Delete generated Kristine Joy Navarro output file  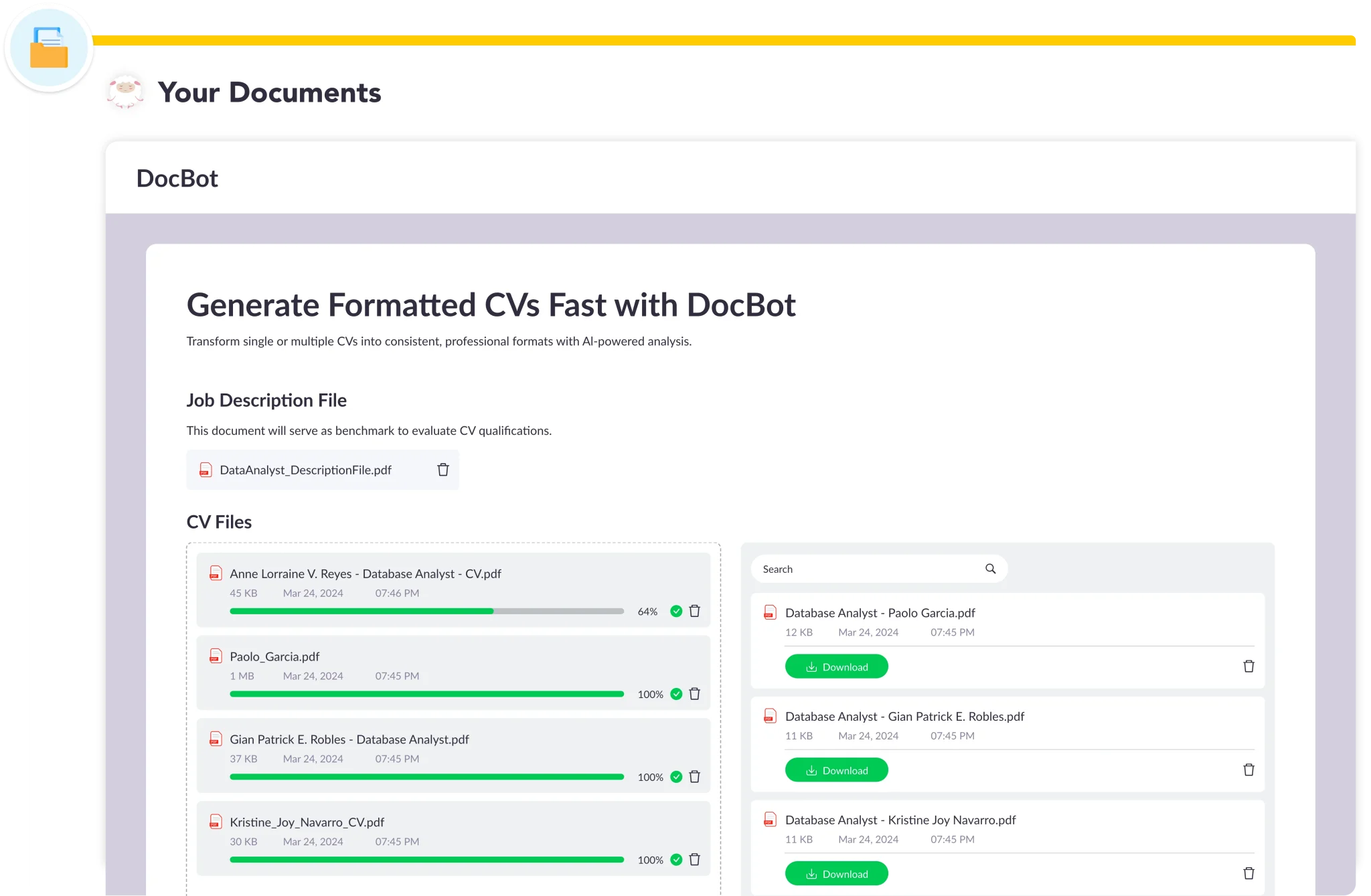coord(1248,873)
